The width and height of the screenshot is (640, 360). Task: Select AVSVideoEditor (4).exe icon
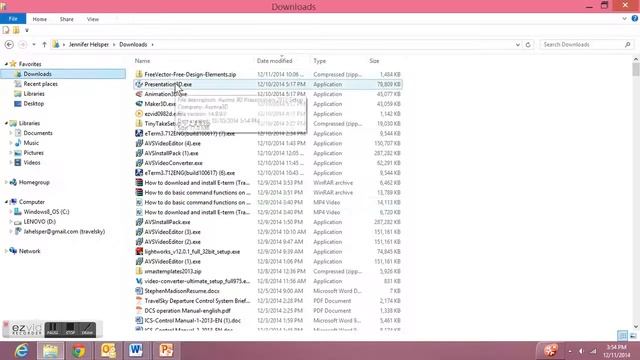(x=139, y=143)
